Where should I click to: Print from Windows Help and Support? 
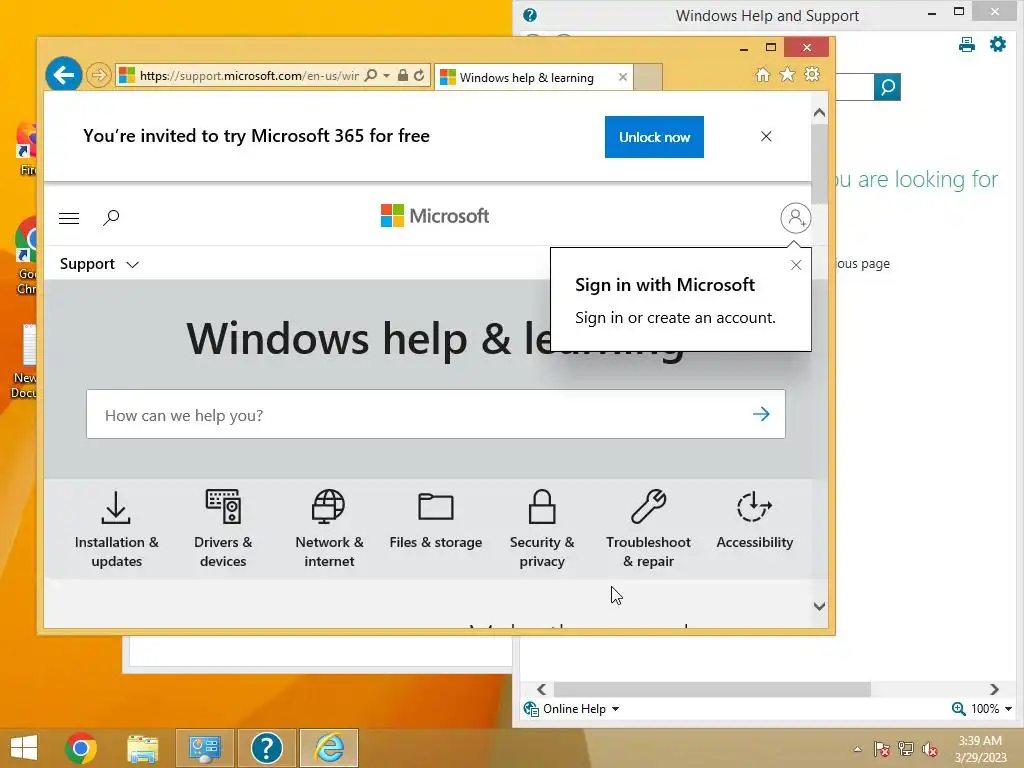967,44
